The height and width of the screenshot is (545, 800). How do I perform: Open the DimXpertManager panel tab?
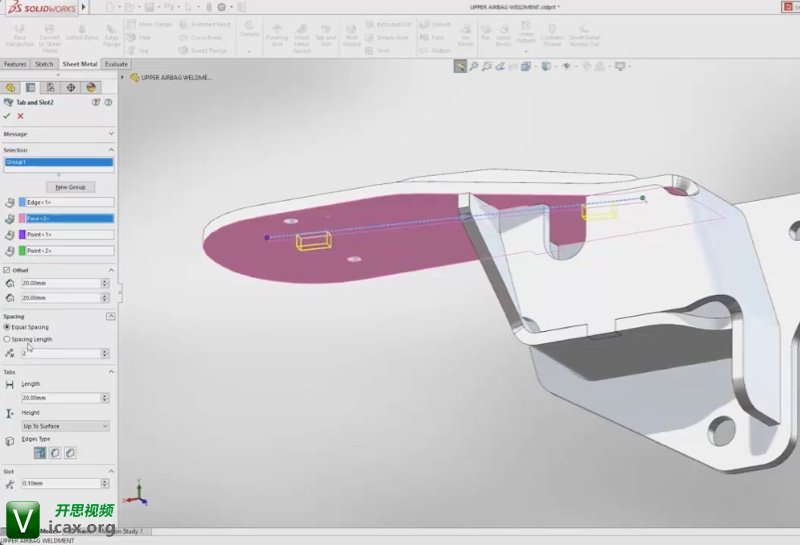coord(69,88)
